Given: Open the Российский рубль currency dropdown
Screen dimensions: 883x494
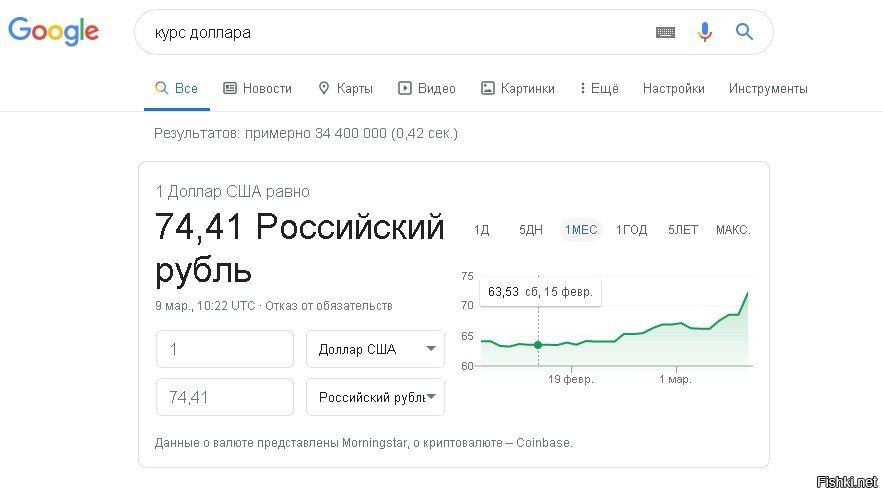Looking at the screenshot, I should coord(375,397).
